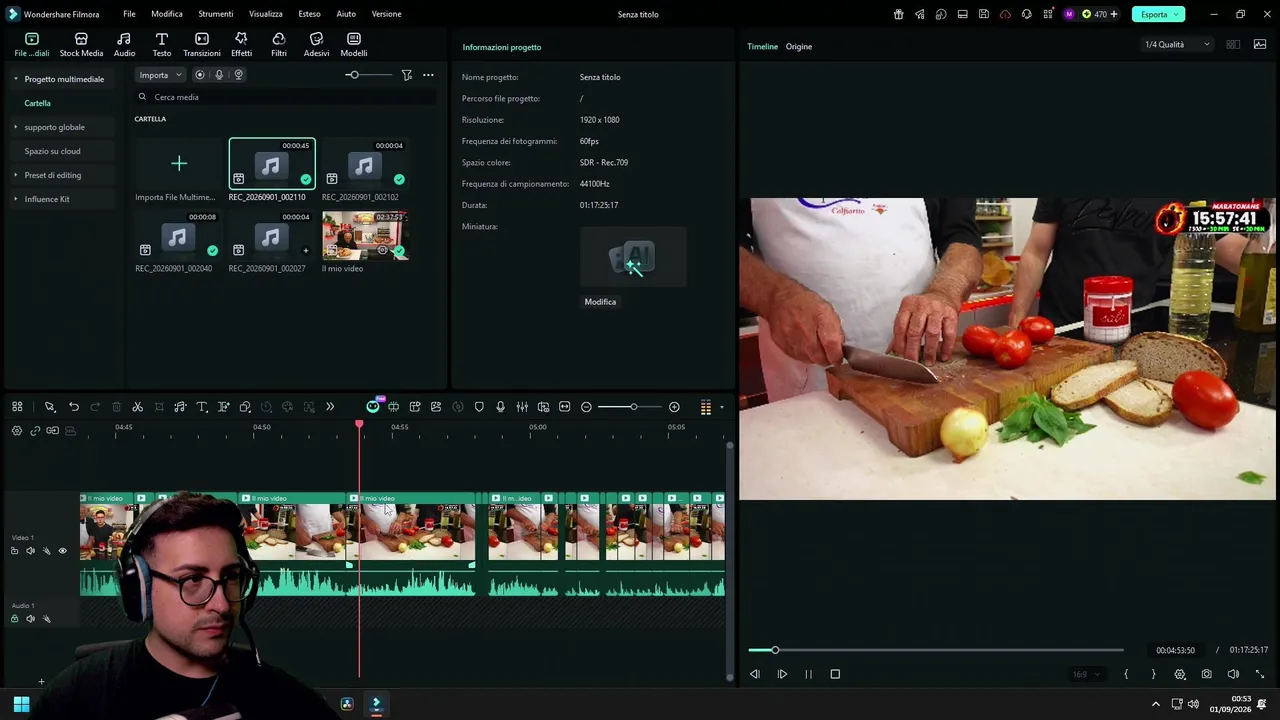
Task: Click the timeline zoom slider handle
Action: 633,407
